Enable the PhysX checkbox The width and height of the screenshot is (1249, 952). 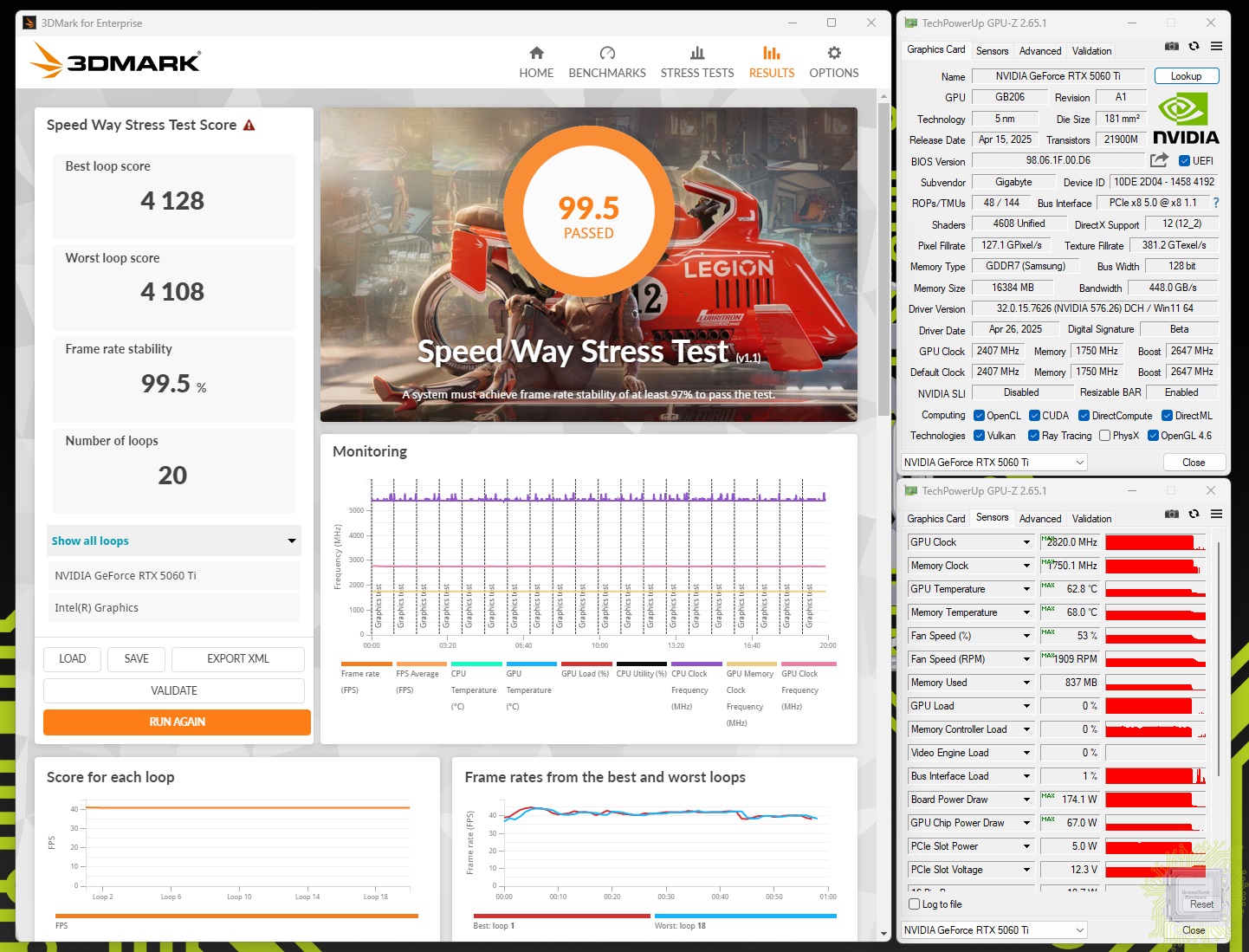pyautogui.click(x=1104, y=436)
